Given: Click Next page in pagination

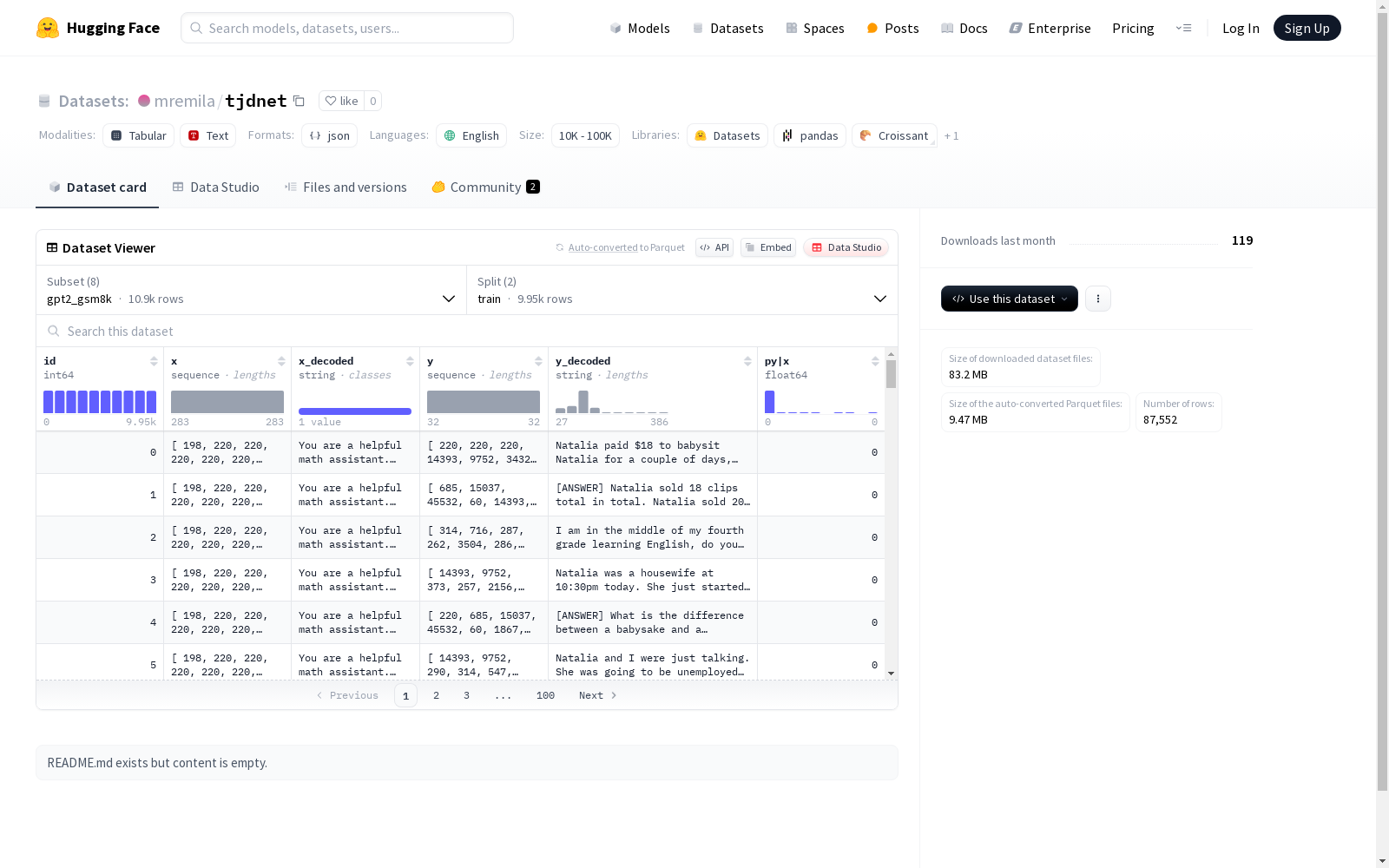Looking at the screenshot, I should (x=598, y=695).
